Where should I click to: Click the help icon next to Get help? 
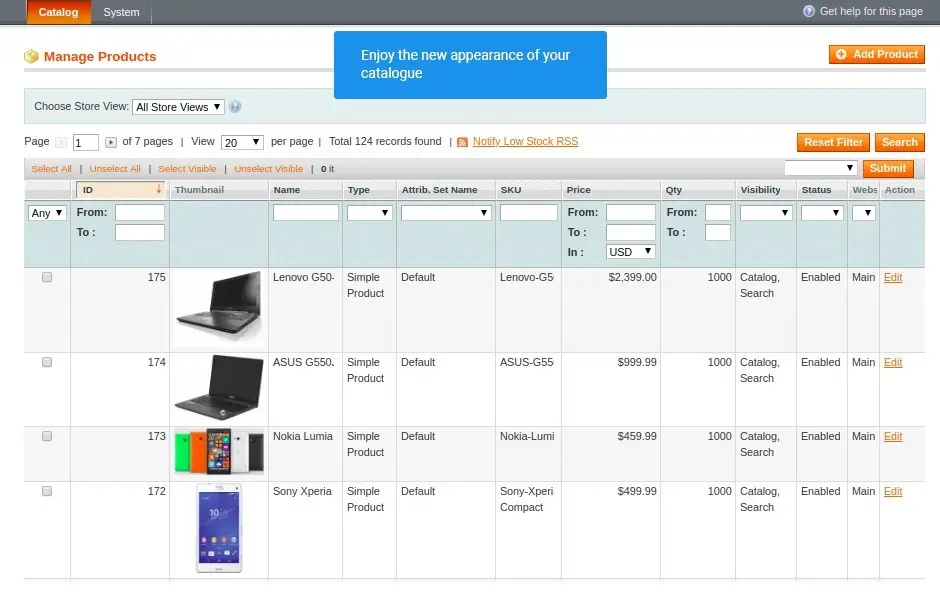[x=809, y=11]
